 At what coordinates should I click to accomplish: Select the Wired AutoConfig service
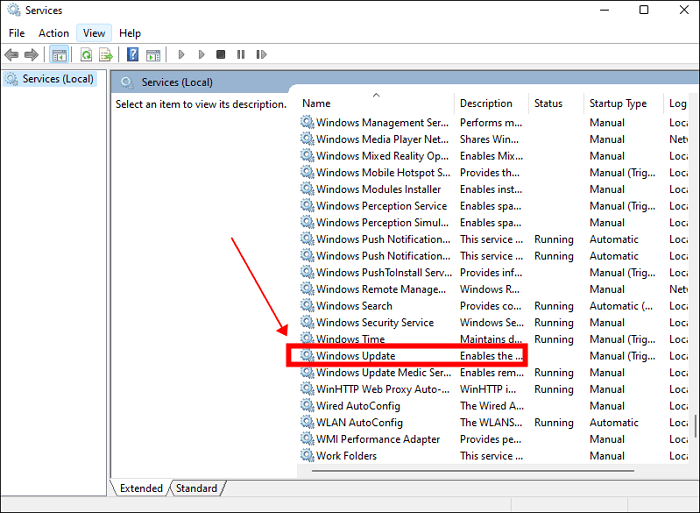click(x=493, y=406)
